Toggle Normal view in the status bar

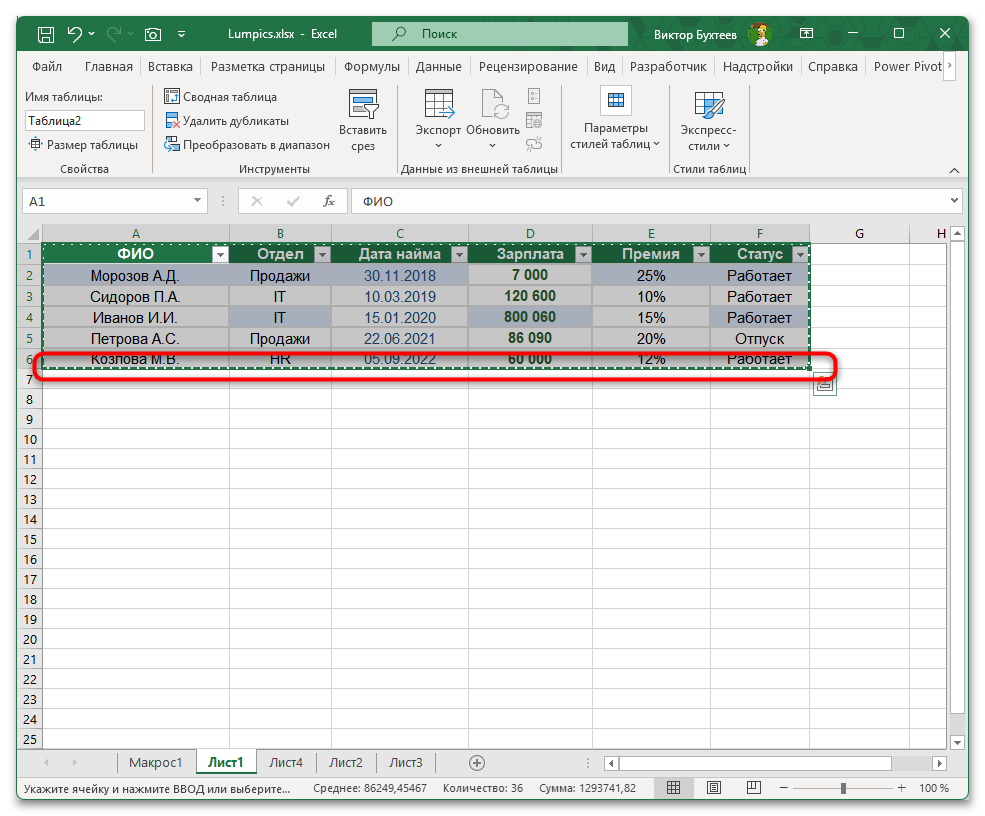pyautogui.click(x=673, y=788)
